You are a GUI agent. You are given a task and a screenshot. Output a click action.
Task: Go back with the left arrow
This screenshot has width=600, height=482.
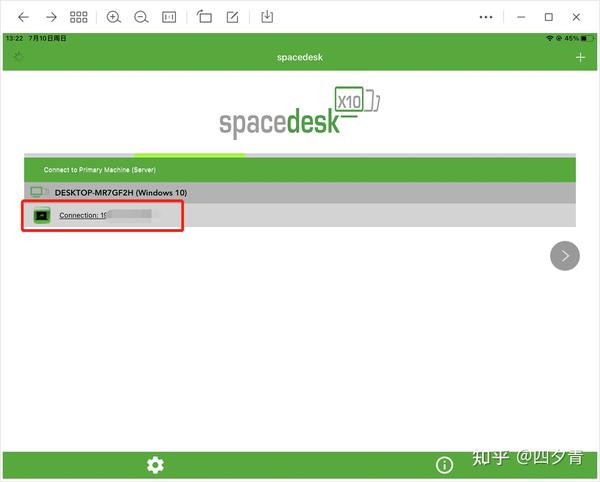coord(24,17)
